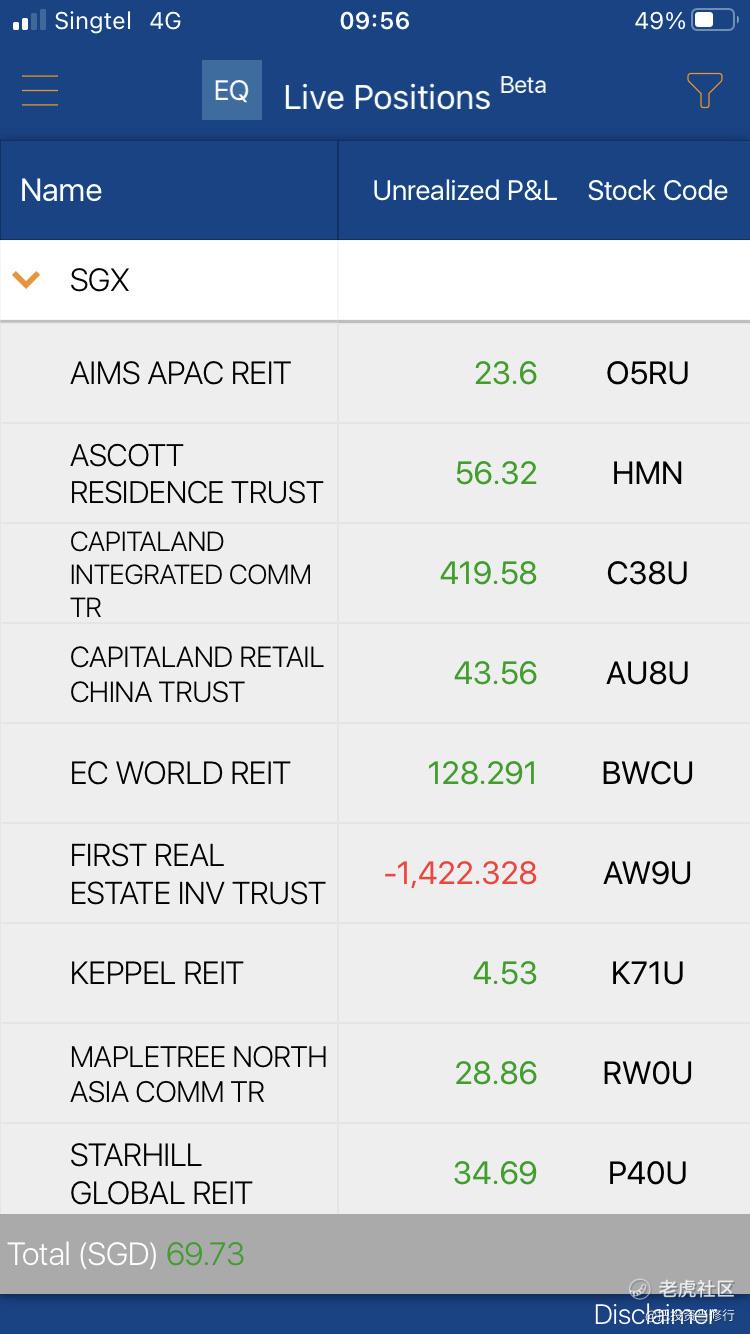750x1334 pixels.
Task: Collapse the SGX group chevron
Action: (26, 280)
